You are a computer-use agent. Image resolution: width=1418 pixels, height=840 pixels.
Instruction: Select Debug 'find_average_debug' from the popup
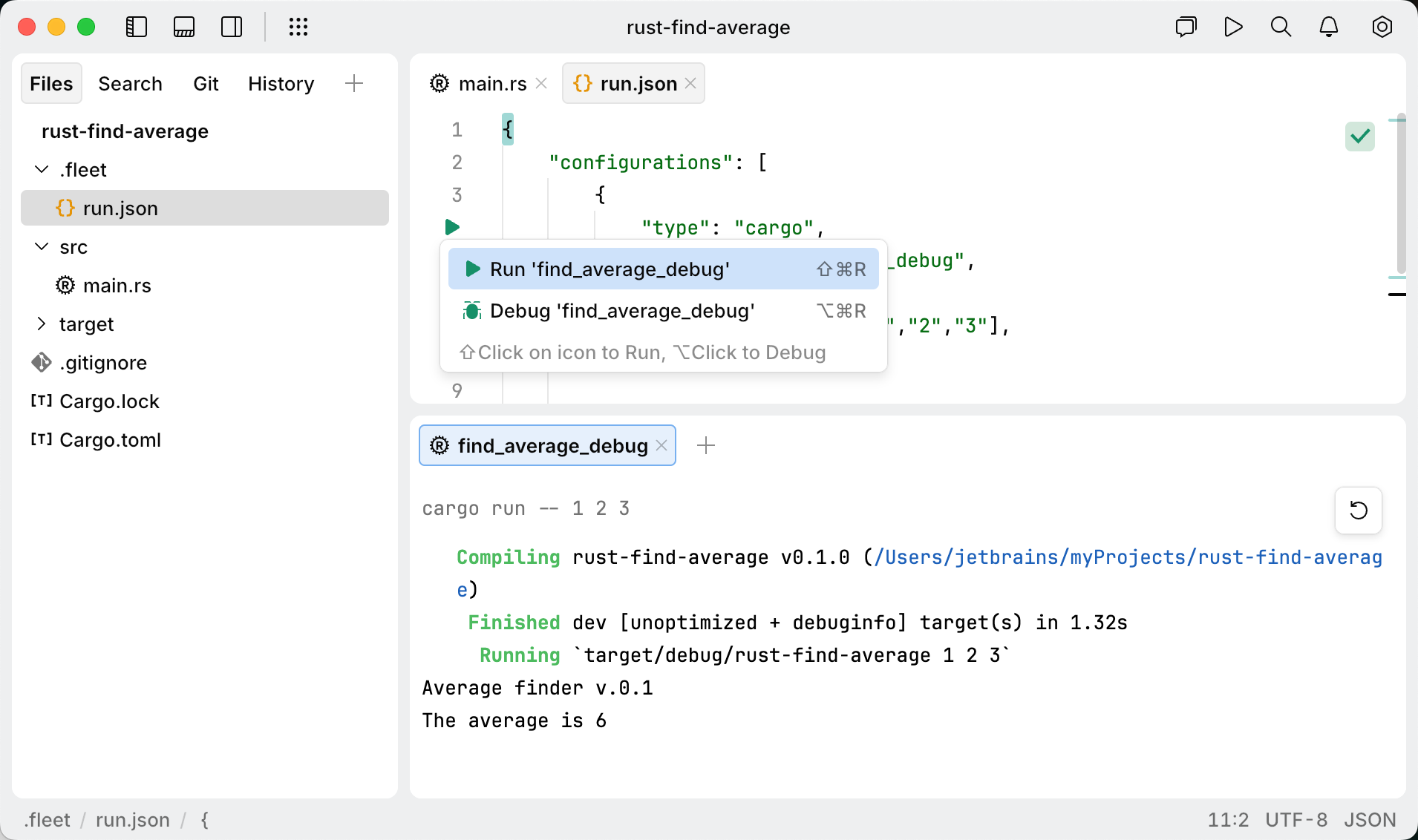click(x=622, y=311)
